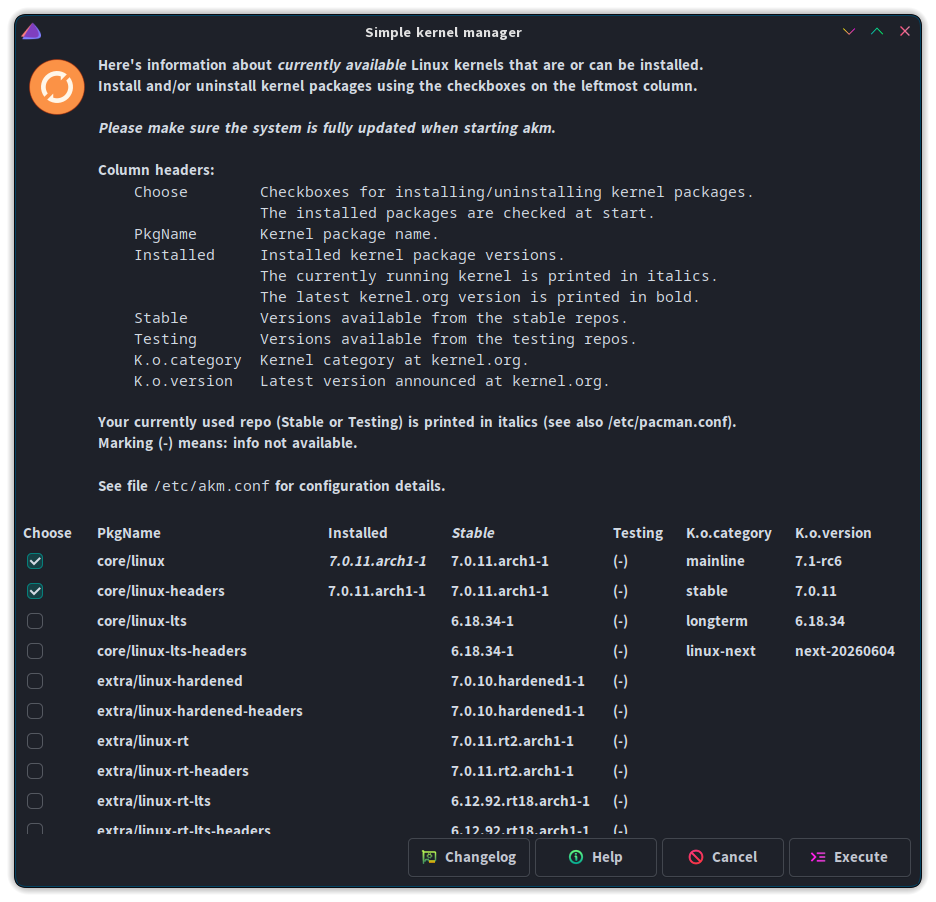This screenshot has width=936, height=902.
Task: Check the extra/linux-rt-headers checkbox
Action: pos(35,771)
